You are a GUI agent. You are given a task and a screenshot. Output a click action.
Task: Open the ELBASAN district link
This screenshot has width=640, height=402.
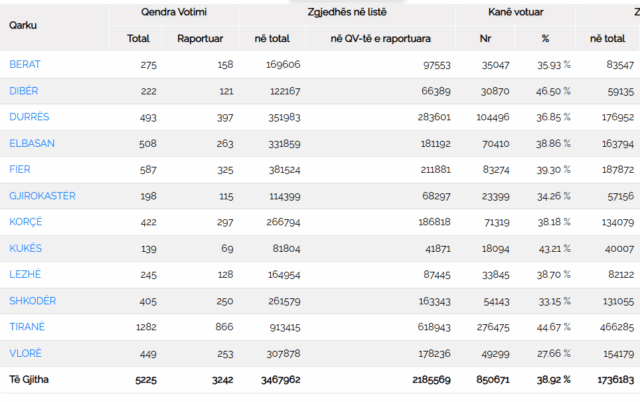(32, 143)
